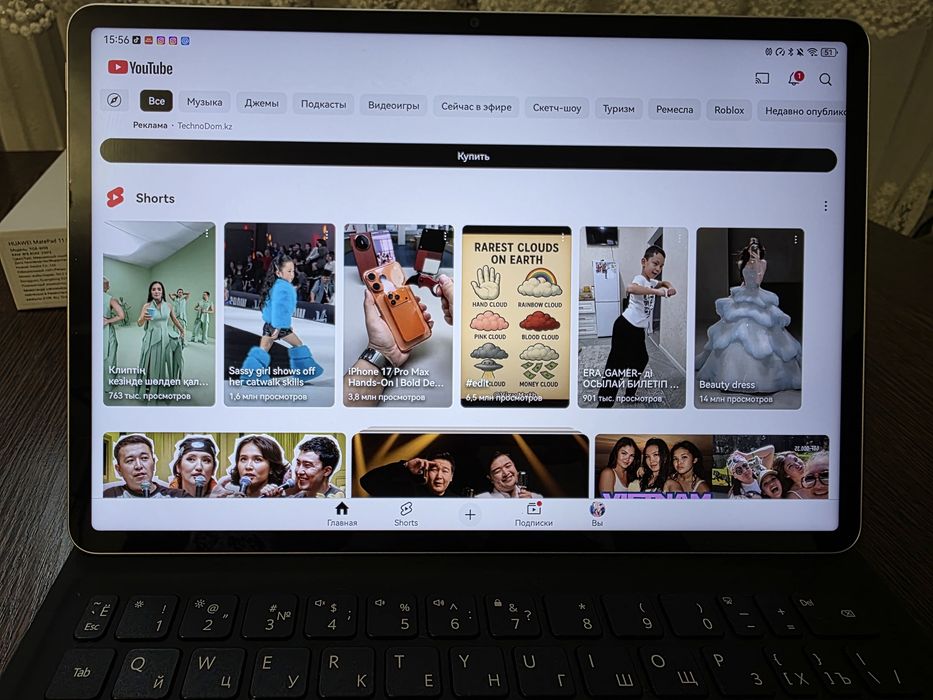Select the Roblox filter chip
Viewport: 933px width, 700px height.
click(729, 110)
